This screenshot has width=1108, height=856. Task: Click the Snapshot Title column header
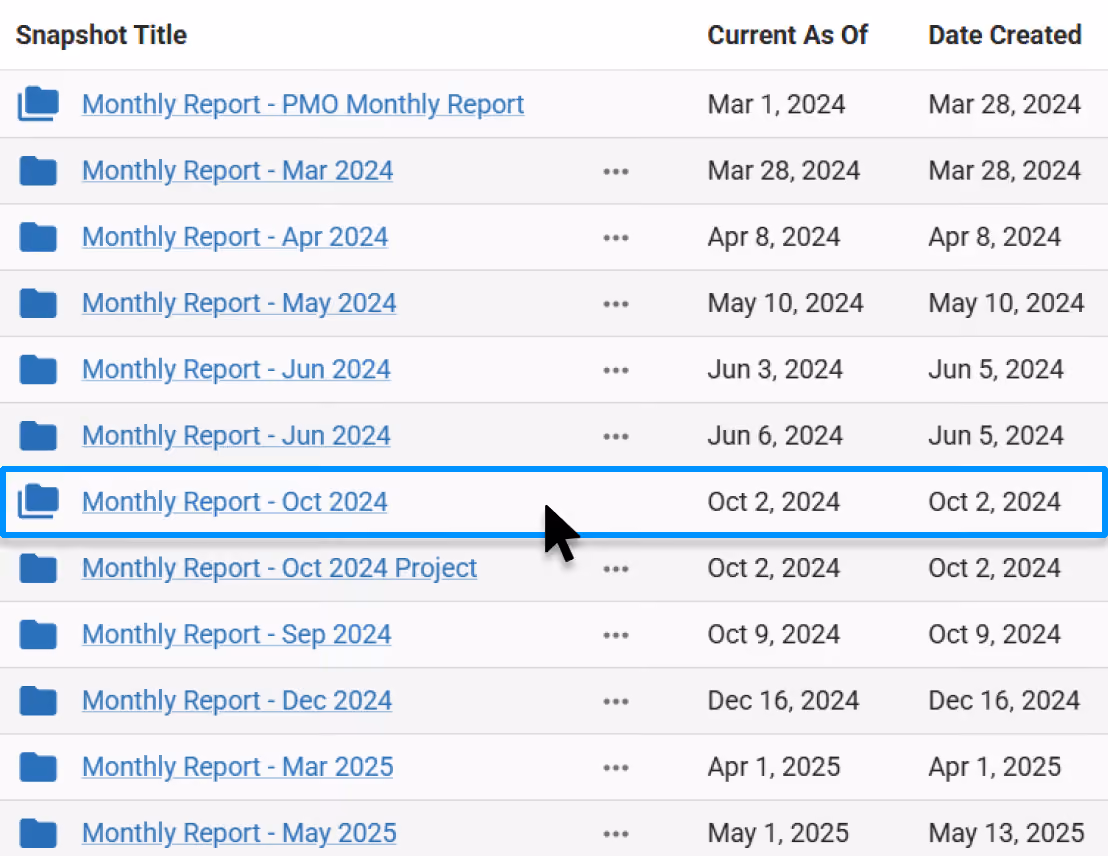[101, 35]
